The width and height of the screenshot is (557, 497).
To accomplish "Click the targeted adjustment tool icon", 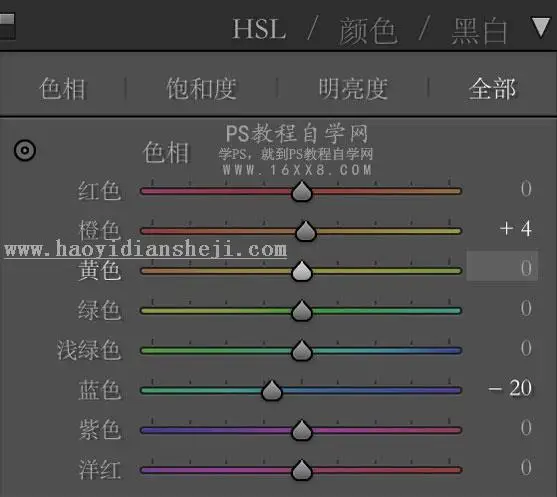I will tap(25, 150).
